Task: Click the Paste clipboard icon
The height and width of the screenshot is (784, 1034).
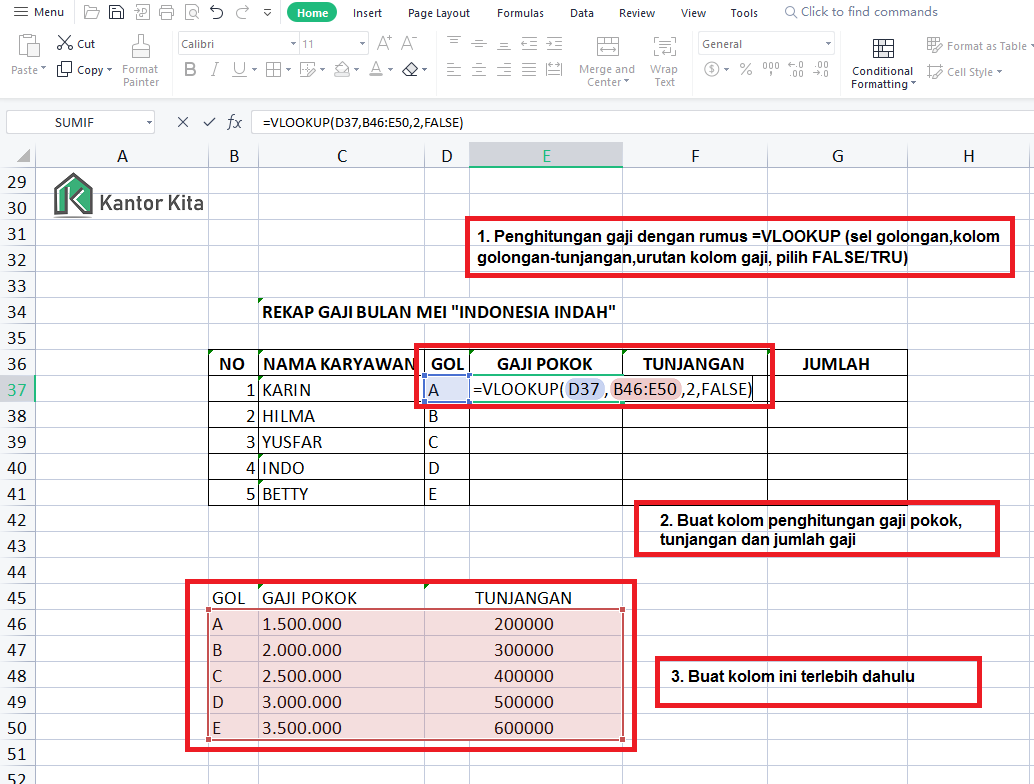Action: point(28,46)
